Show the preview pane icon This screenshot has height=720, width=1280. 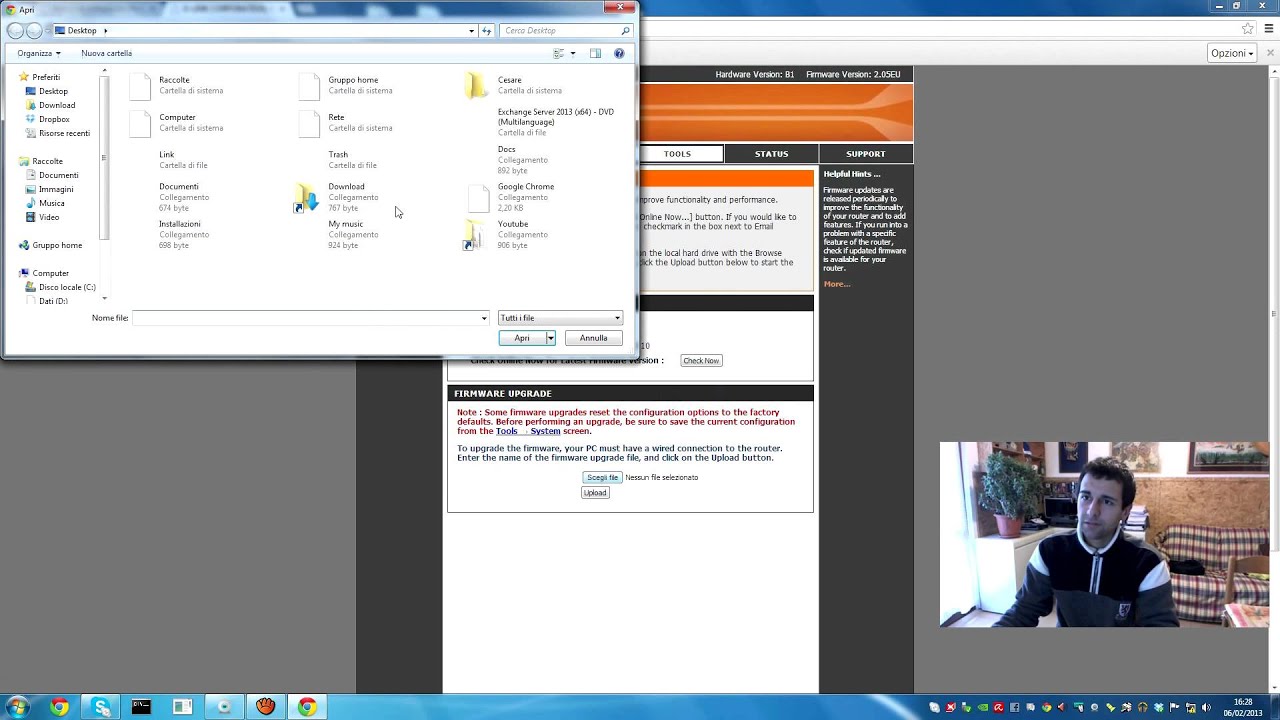click(595, 53)
